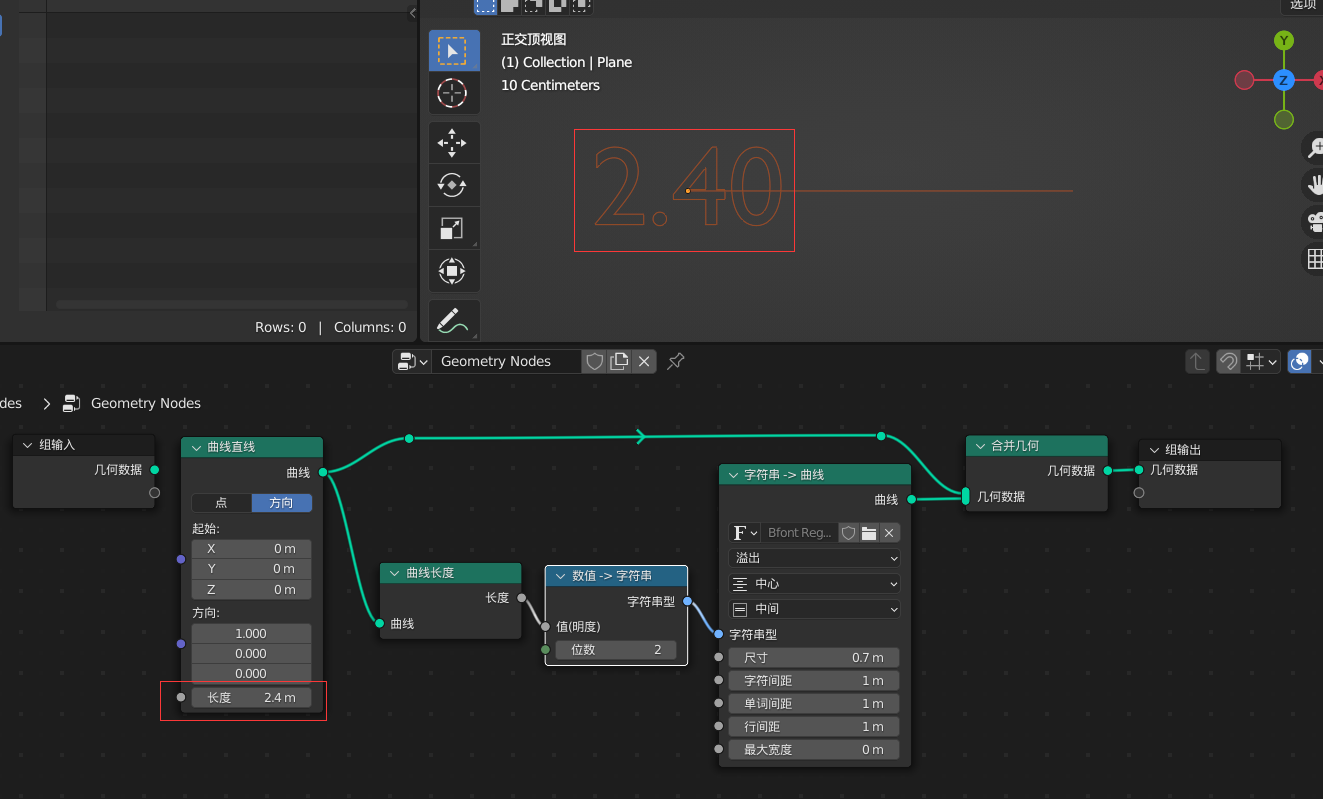This screenshot has height=799, width=1323.
Task: Unlink the Bfont Regular font
Action: [889, 532]
